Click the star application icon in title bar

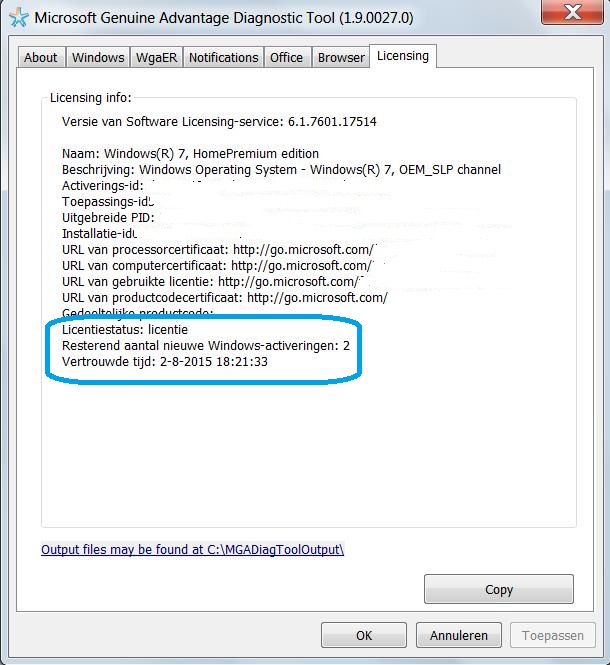19,18
